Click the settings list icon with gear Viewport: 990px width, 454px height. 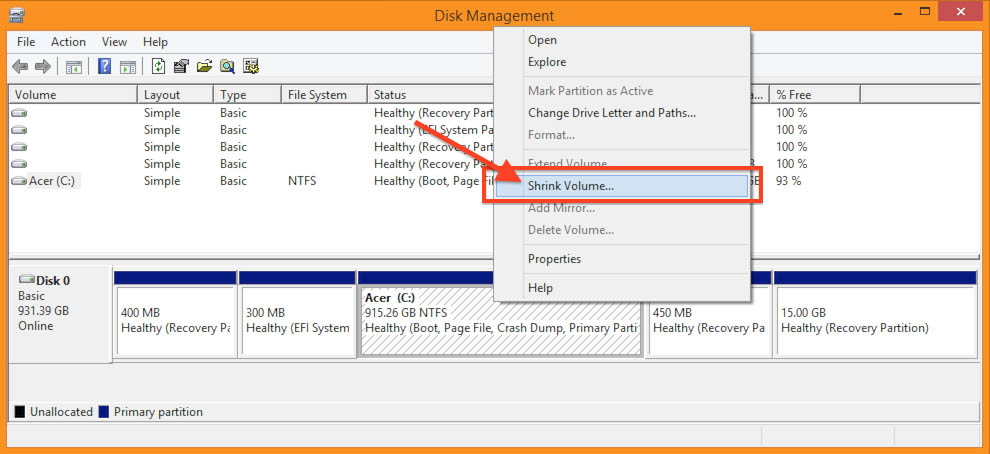click(x=252, y=66)
